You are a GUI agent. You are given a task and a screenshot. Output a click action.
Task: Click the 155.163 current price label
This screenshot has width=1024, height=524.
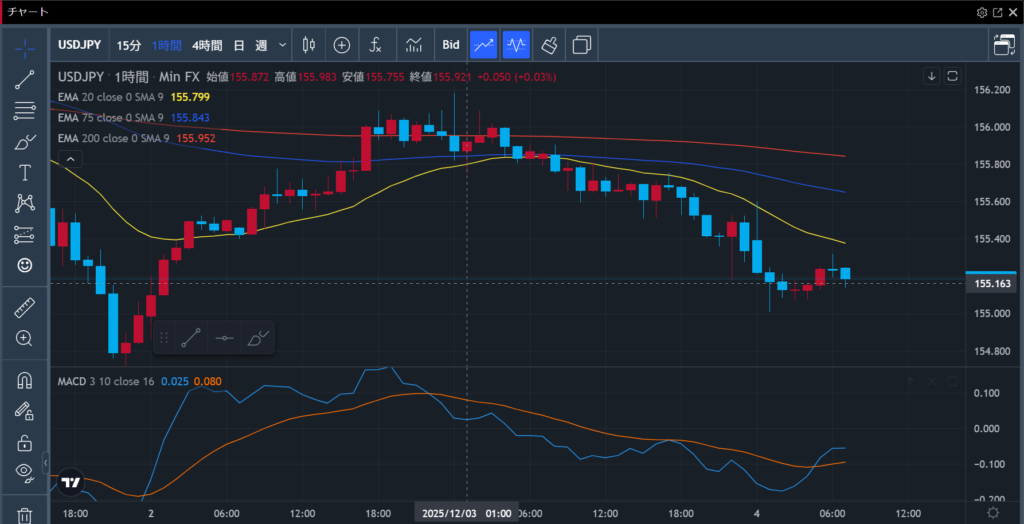(990, 284)
